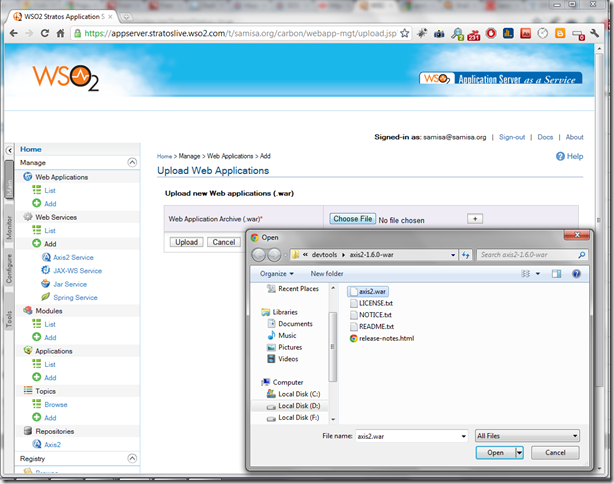Collapse the left navigation panel arrow
This screenshot has width=614, height=484.
coord(10,150)
